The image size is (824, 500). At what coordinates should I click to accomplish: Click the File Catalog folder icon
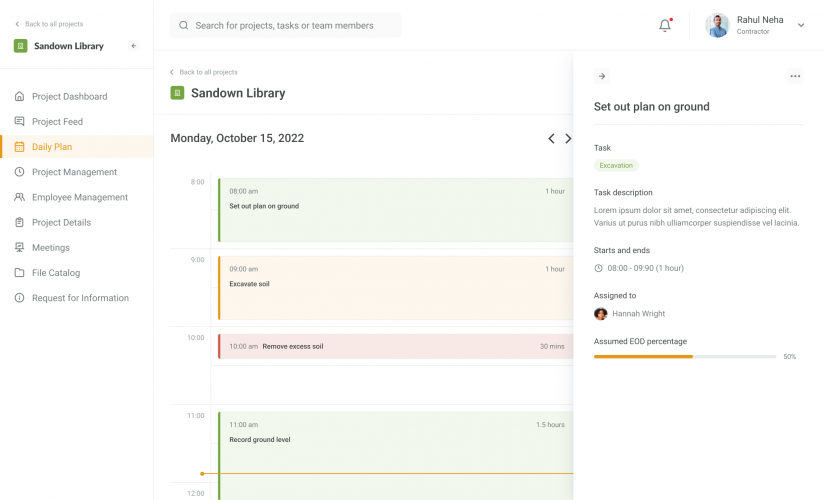click(x=19, y=272)
